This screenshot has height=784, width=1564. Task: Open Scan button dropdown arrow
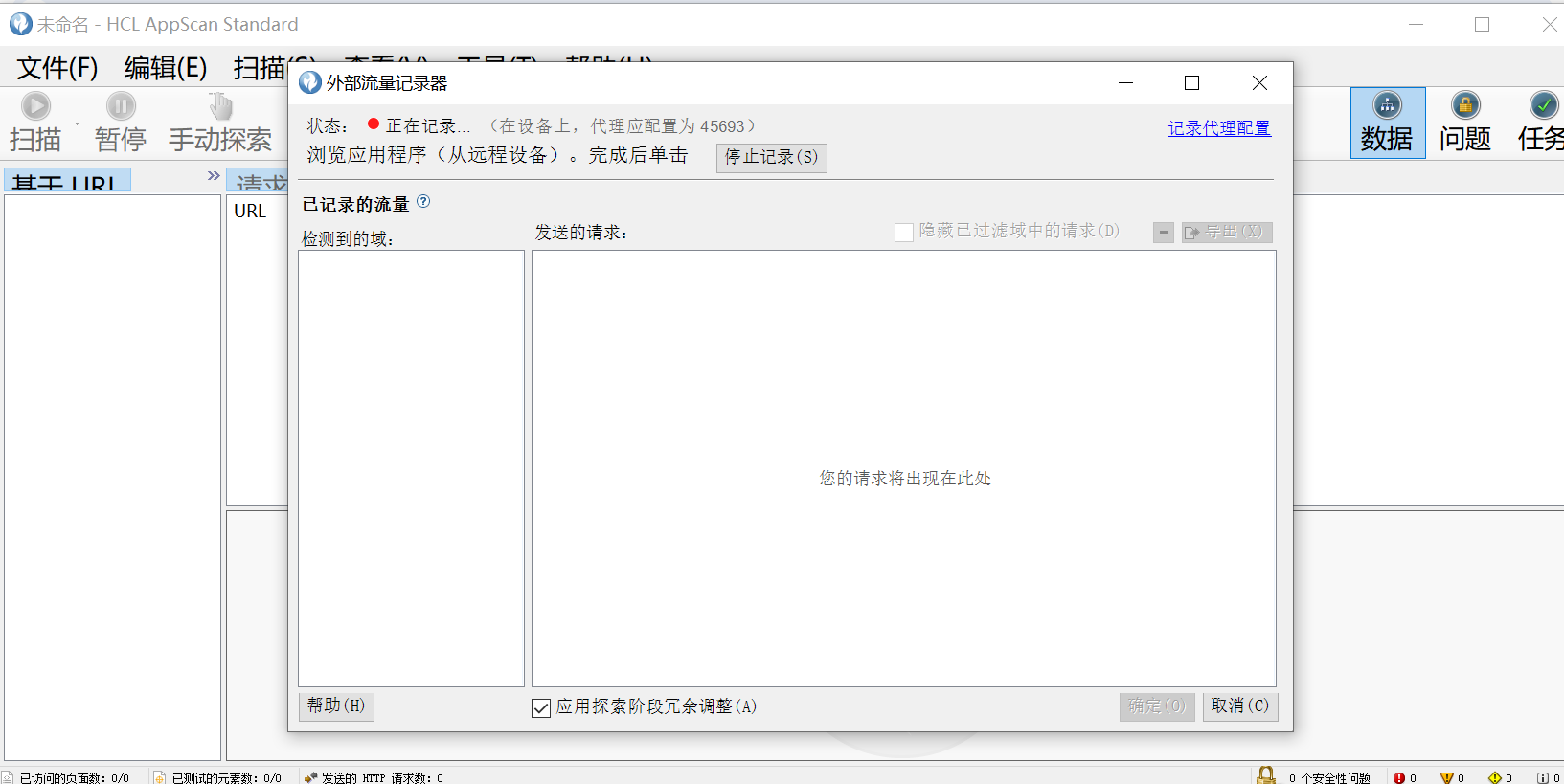tap(77, 124)
